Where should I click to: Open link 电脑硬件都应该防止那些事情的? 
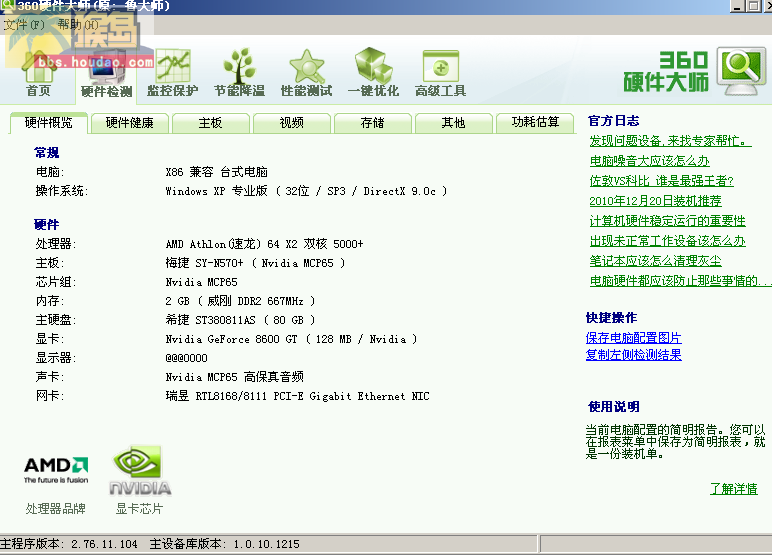click(680, 281)
